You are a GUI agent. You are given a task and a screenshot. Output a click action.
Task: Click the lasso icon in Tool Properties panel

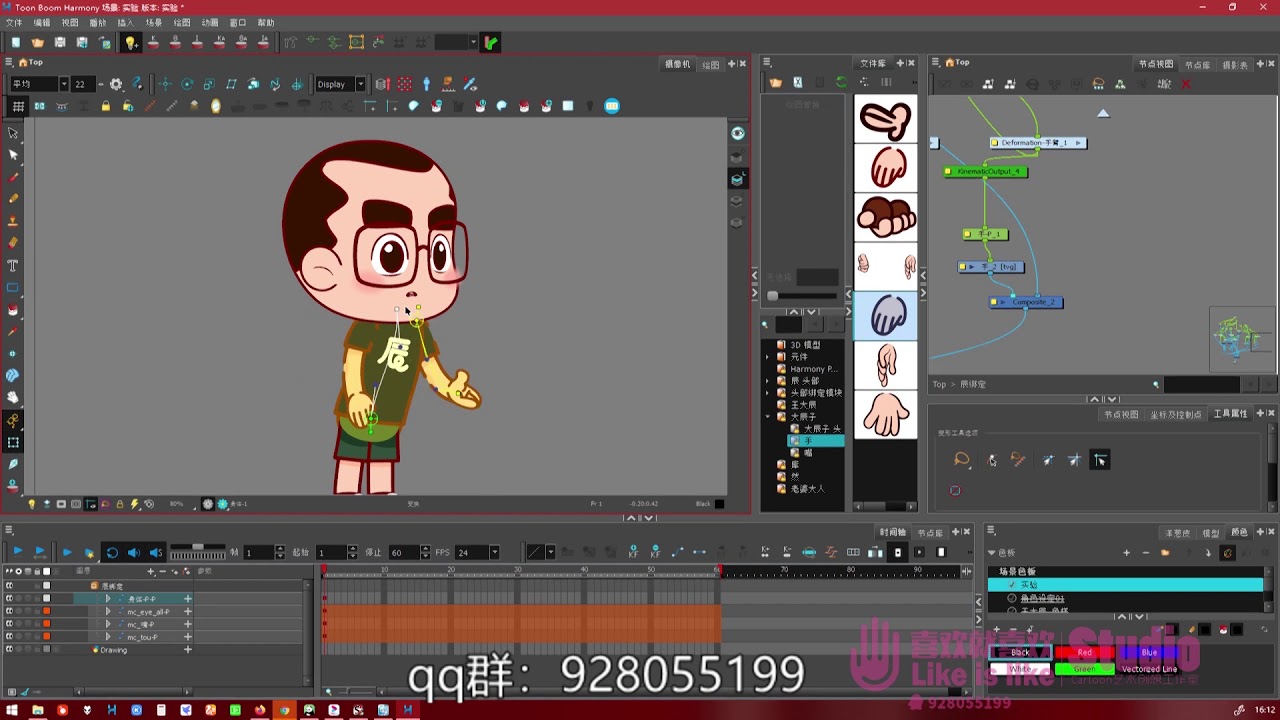pyautogui.click(x=962, y=460)
